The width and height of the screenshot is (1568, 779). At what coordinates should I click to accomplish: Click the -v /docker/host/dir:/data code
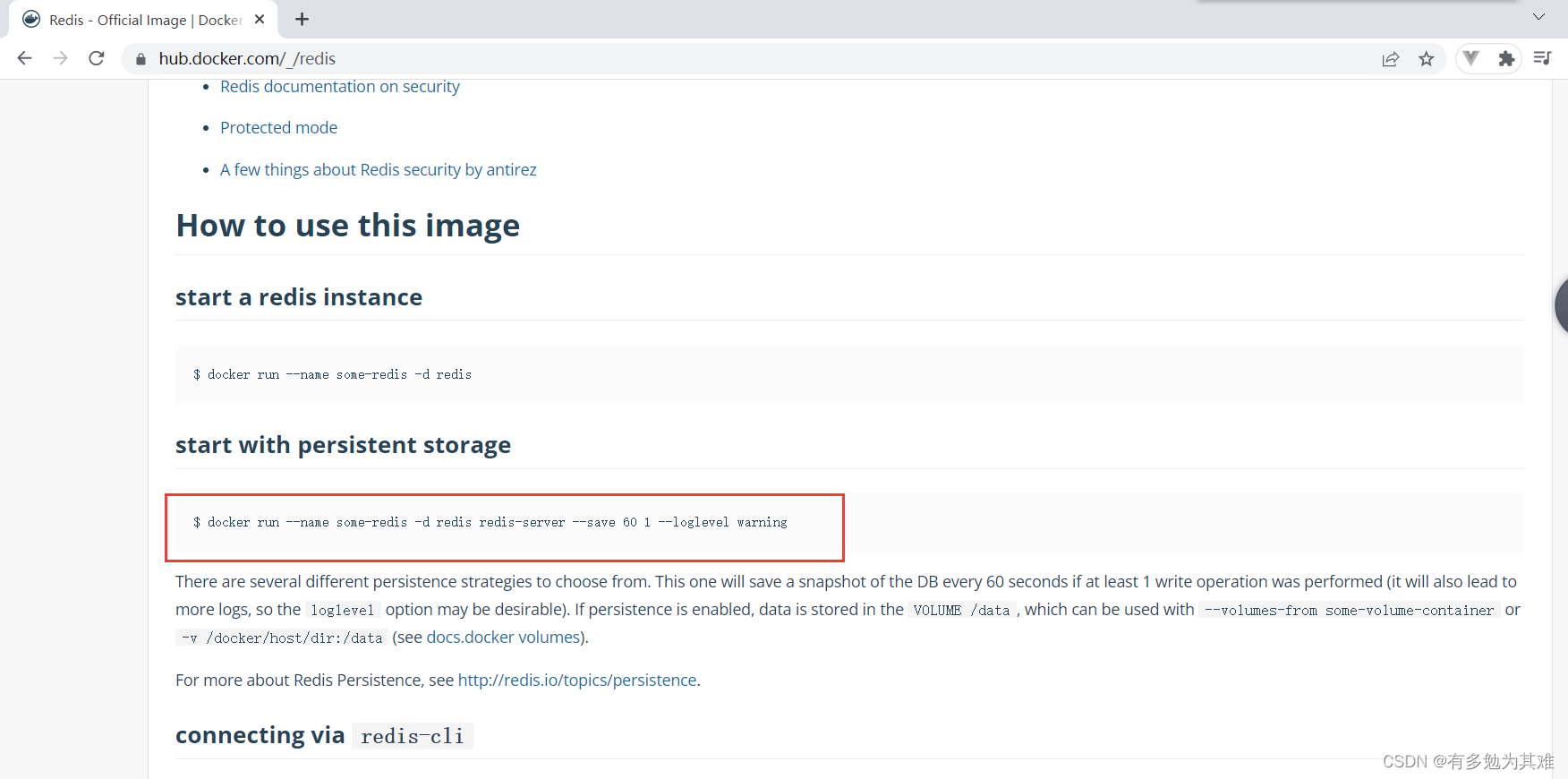coord(282,638)
